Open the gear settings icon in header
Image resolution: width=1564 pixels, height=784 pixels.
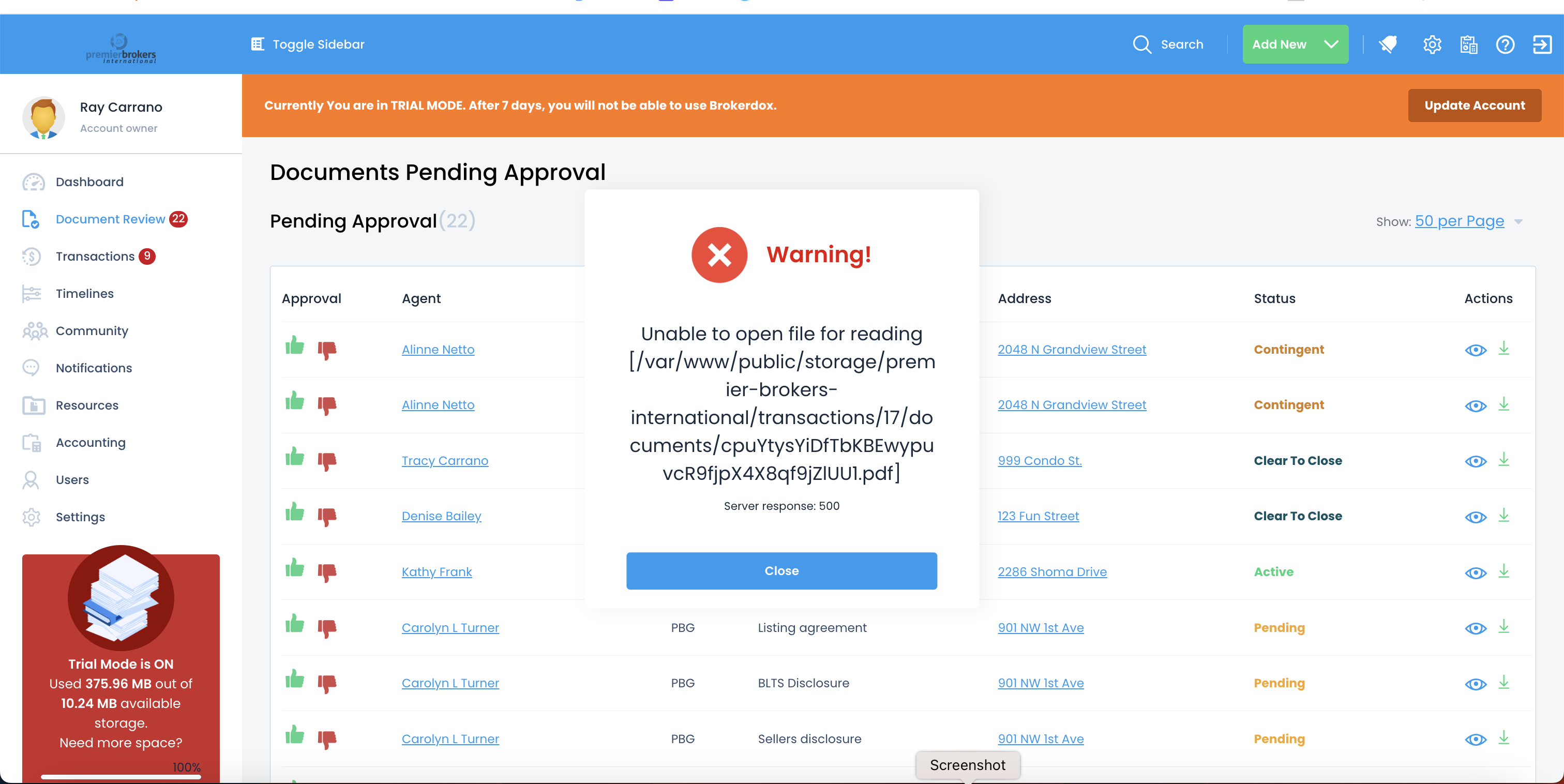tap(1432, 44)
